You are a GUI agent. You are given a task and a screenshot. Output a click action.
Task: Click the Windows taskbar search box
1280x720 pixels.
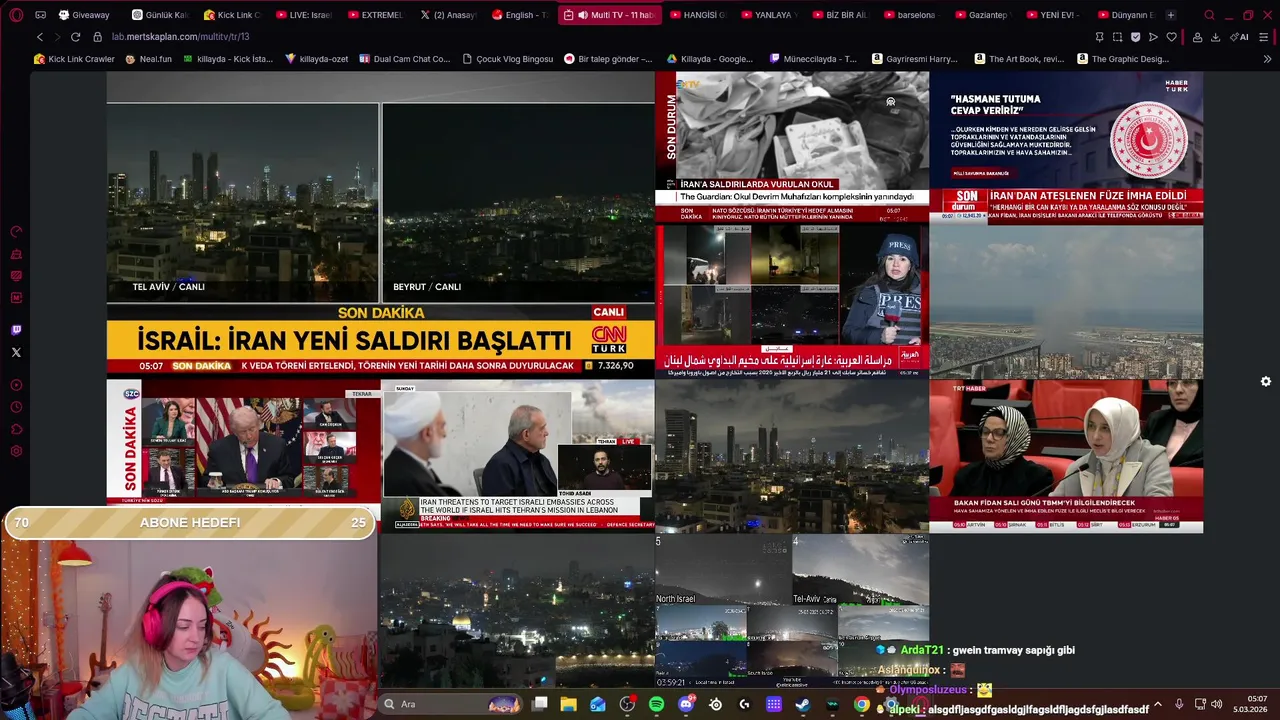pos(448,704)
